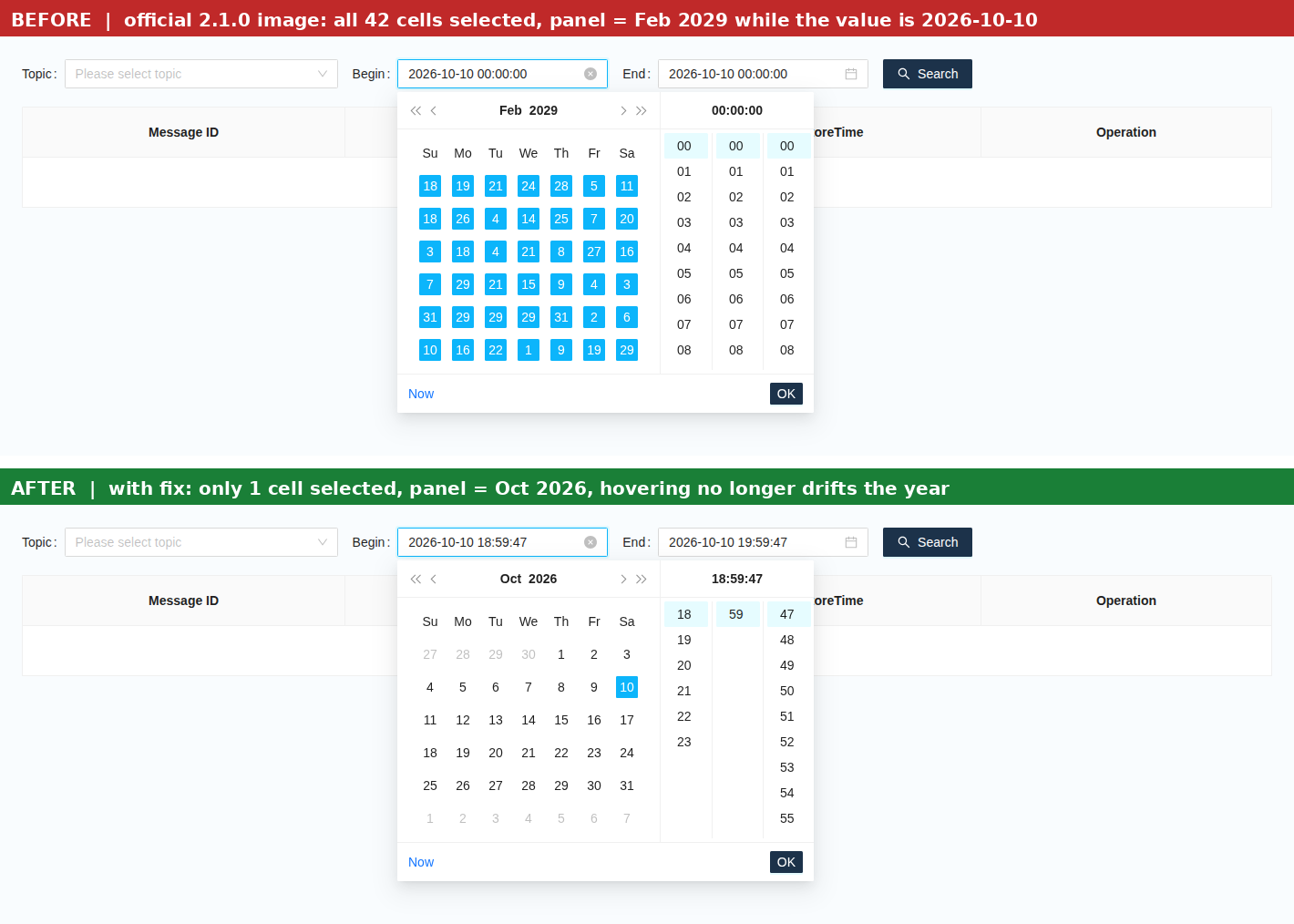
Task: Click Operation column header in bottom table
Action: point(1126,601)
